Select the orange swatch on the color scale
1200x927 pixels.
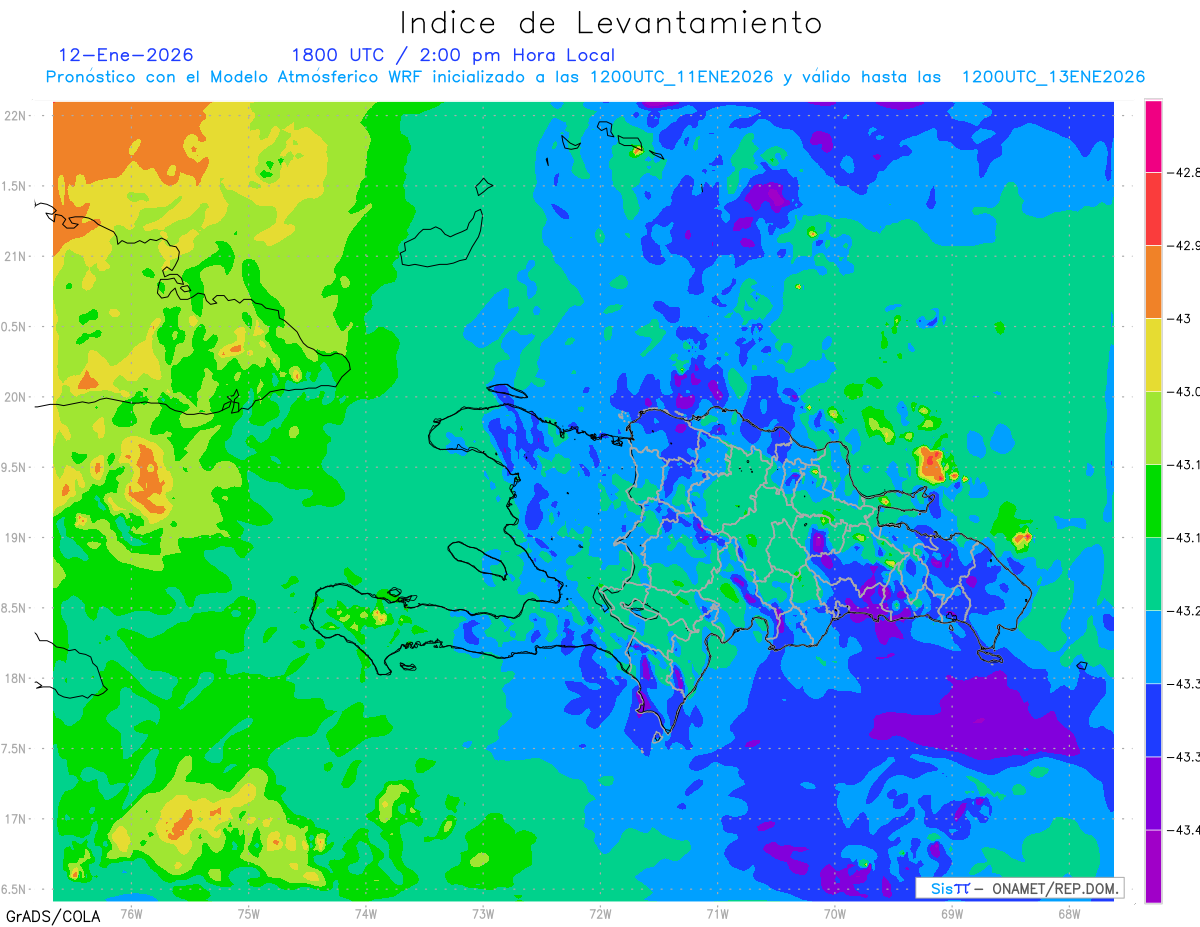pos(1153,281)
